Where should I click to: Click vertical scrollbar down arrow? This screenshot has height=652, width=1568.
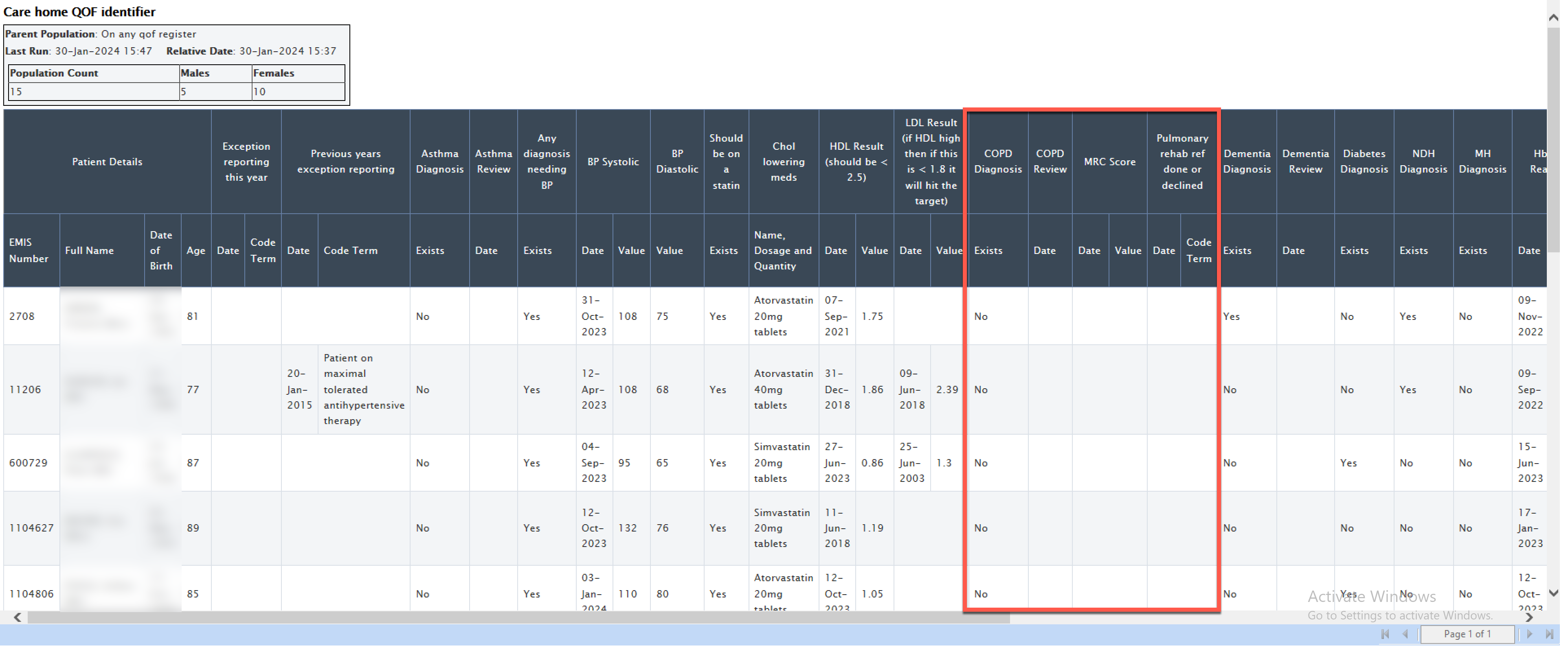pos(1553,593)
